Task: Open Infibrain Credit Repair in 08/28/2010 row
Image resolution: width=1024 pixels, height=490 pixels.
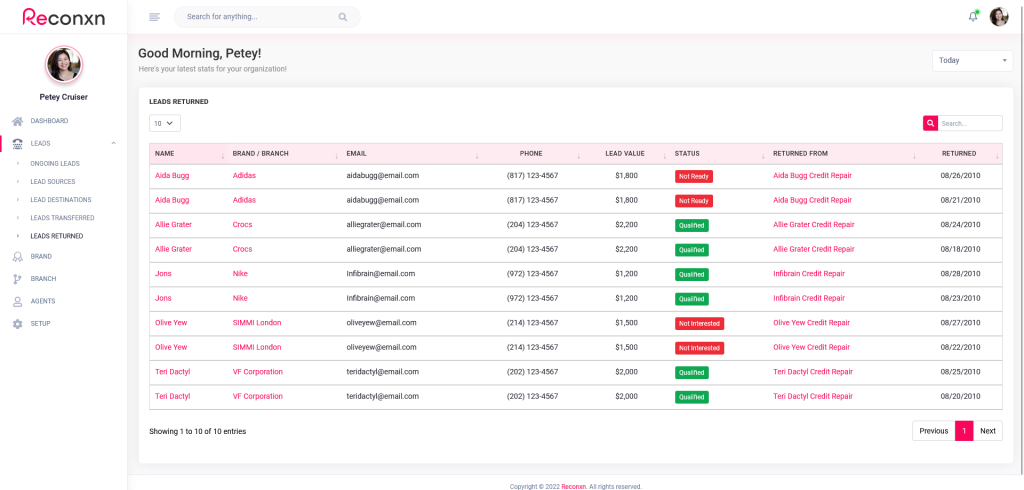Action: (809, 274)
